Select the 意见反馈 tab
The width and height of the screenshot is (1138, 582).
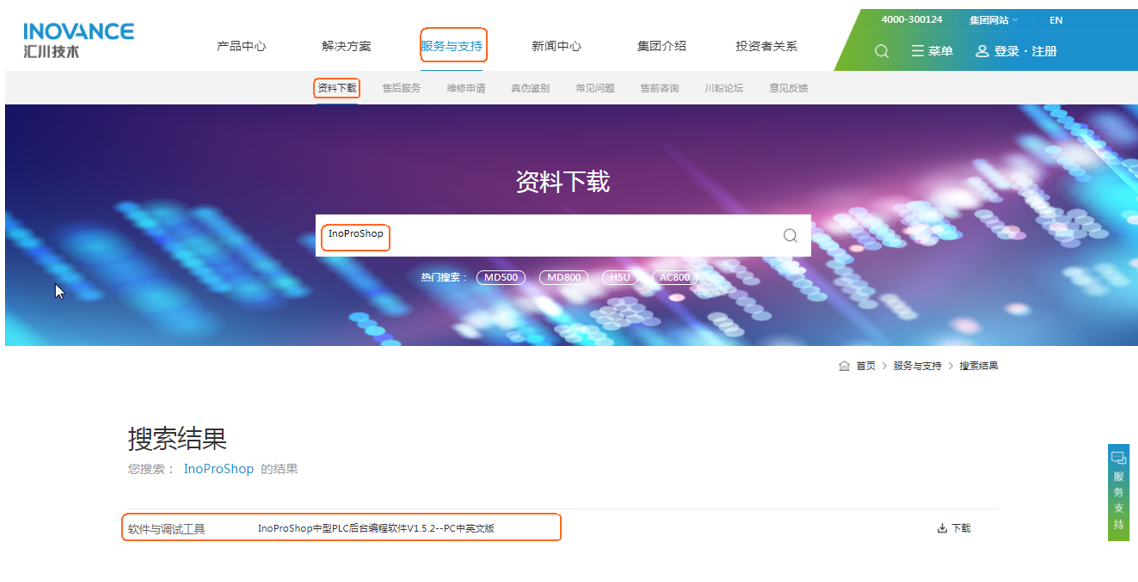click(789, 89)
